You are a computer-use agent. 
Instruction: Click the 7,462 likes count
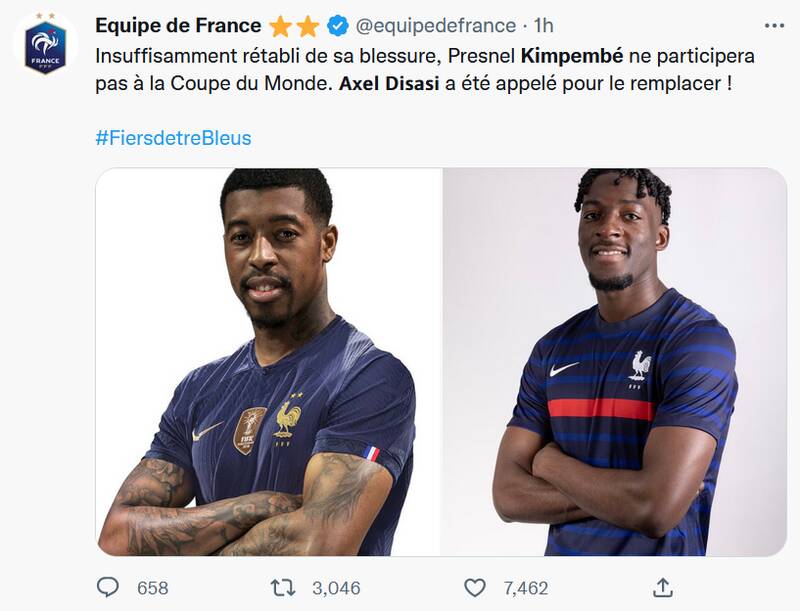click(x=526, y=588)
